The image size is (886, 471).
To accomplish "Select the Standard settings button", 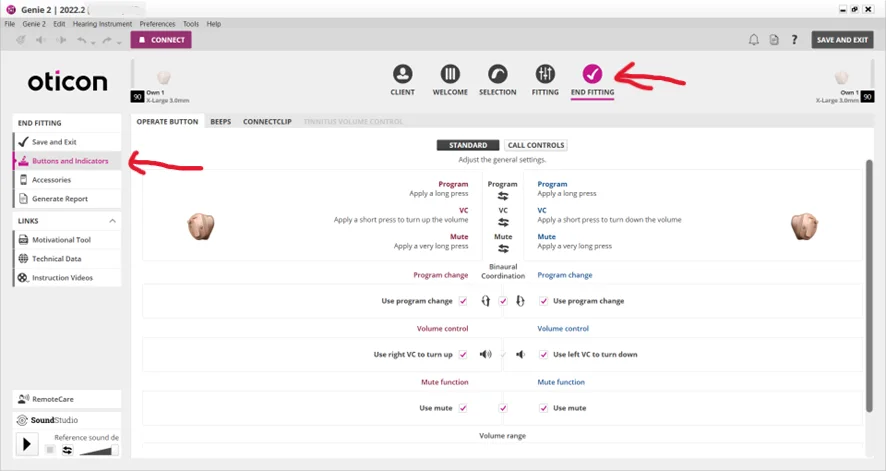I will point(468,145).
